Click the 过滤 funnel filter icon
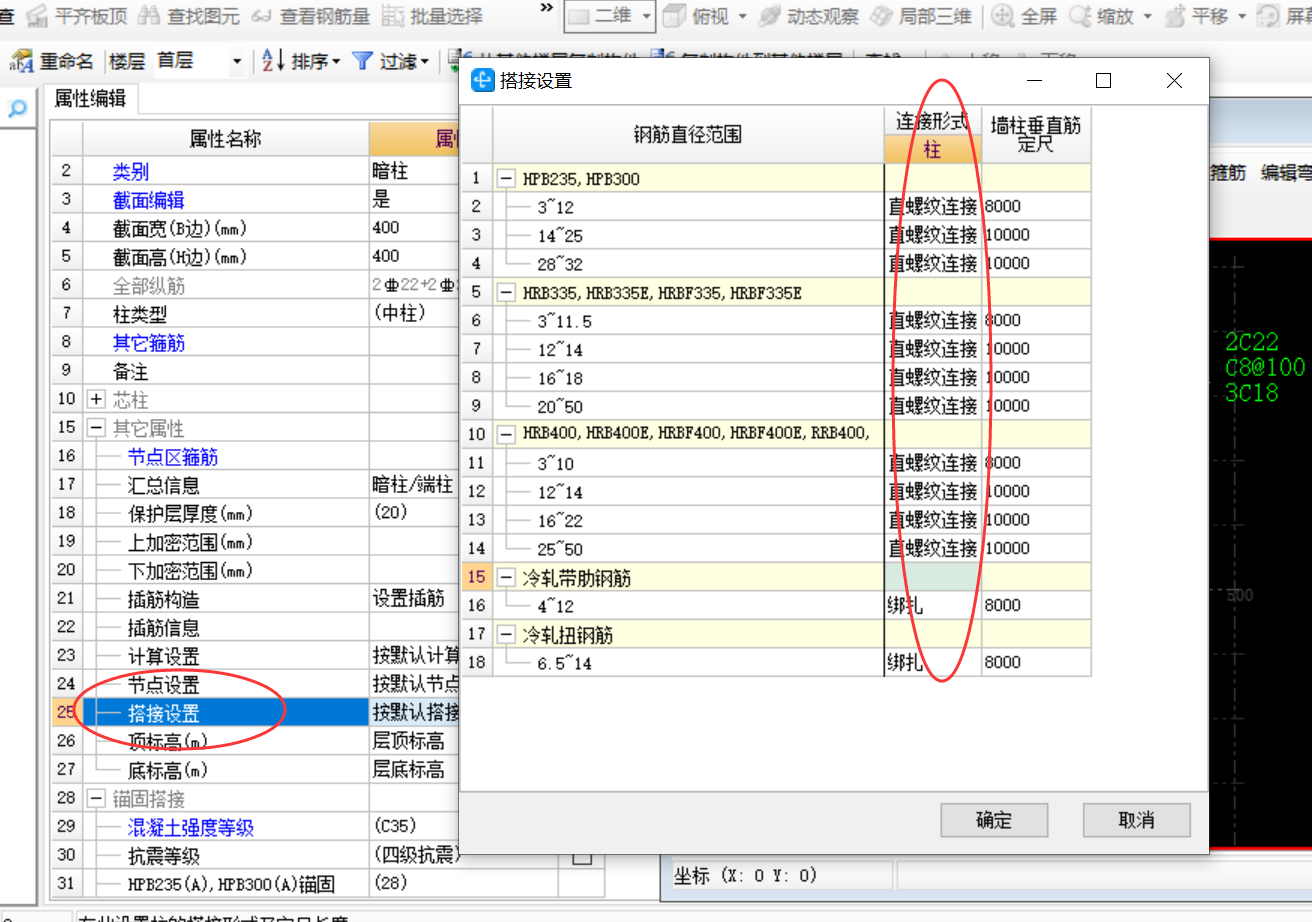 pyautogui.click(x=362, y=61)
